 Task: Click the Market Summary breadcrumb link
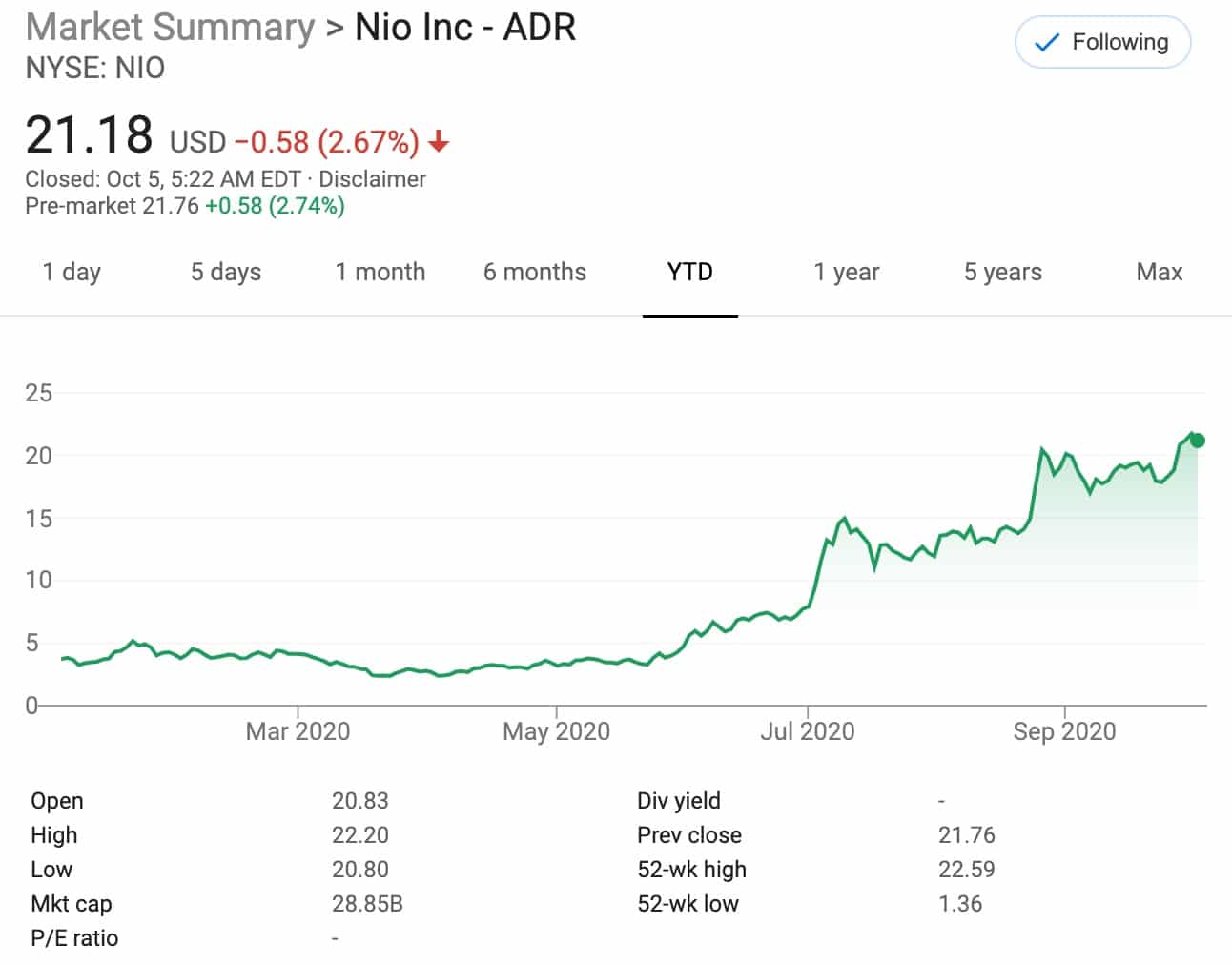click(x=170, y=28)
